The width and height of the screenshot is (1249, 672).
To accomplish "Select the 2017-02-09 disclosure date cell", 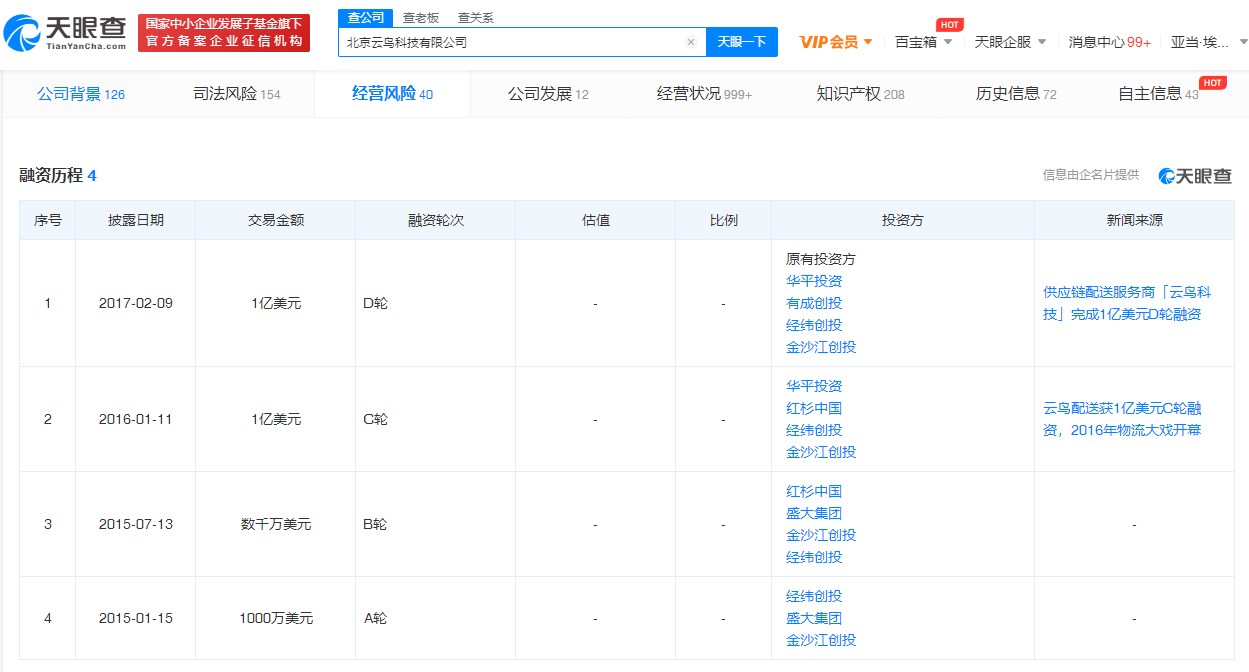I will pyautogui.click(x=136, y=303).
